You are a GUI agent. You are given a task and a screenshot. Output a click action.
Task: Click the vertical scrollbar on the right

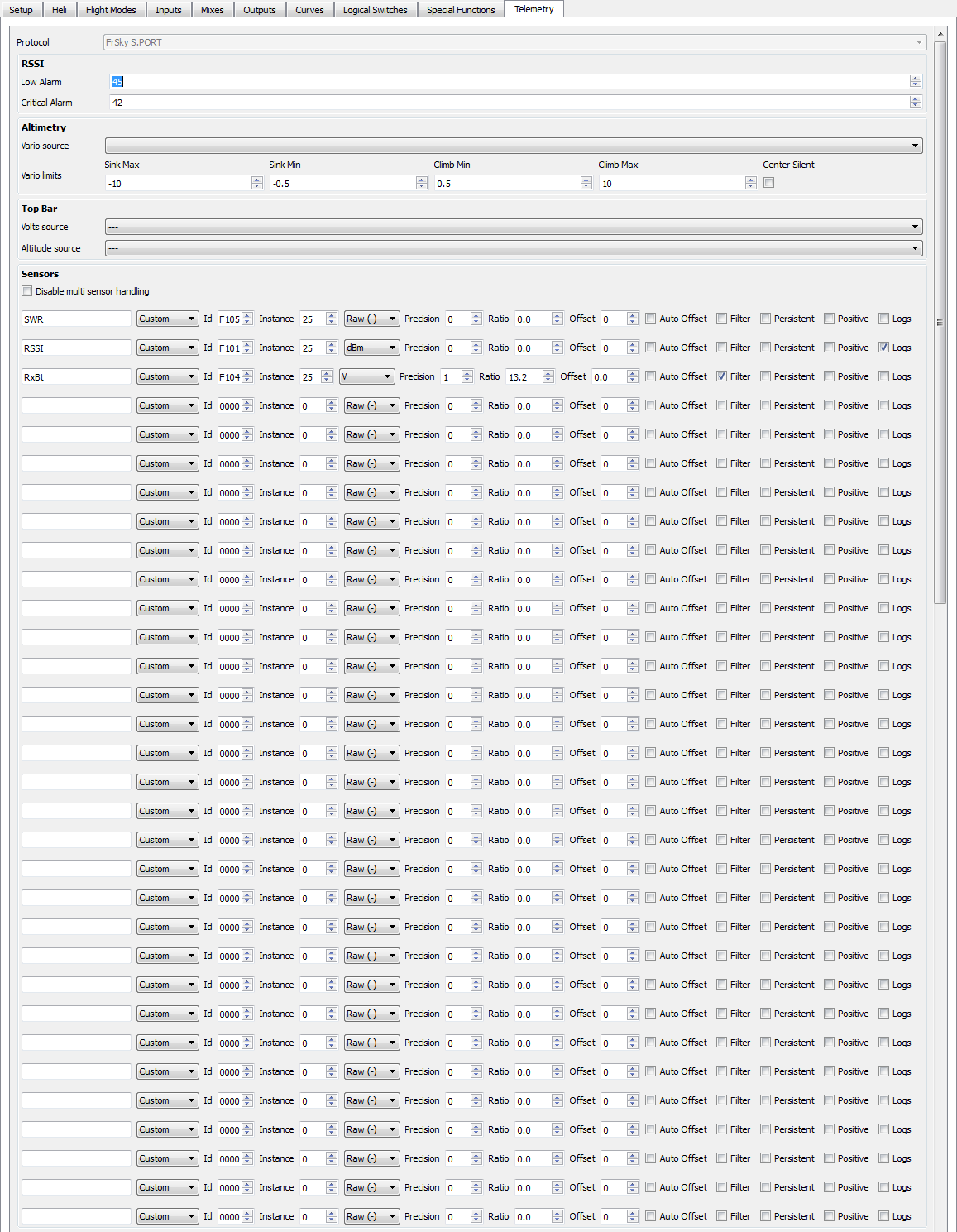[x=940, y=323]
